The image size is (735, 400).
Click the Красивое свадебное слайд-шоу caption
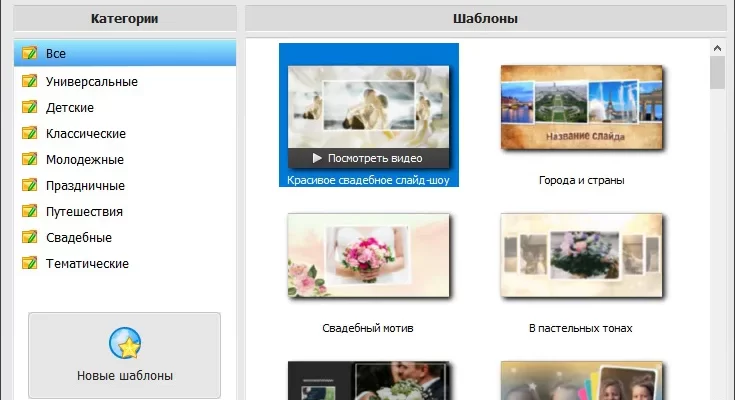368,180
